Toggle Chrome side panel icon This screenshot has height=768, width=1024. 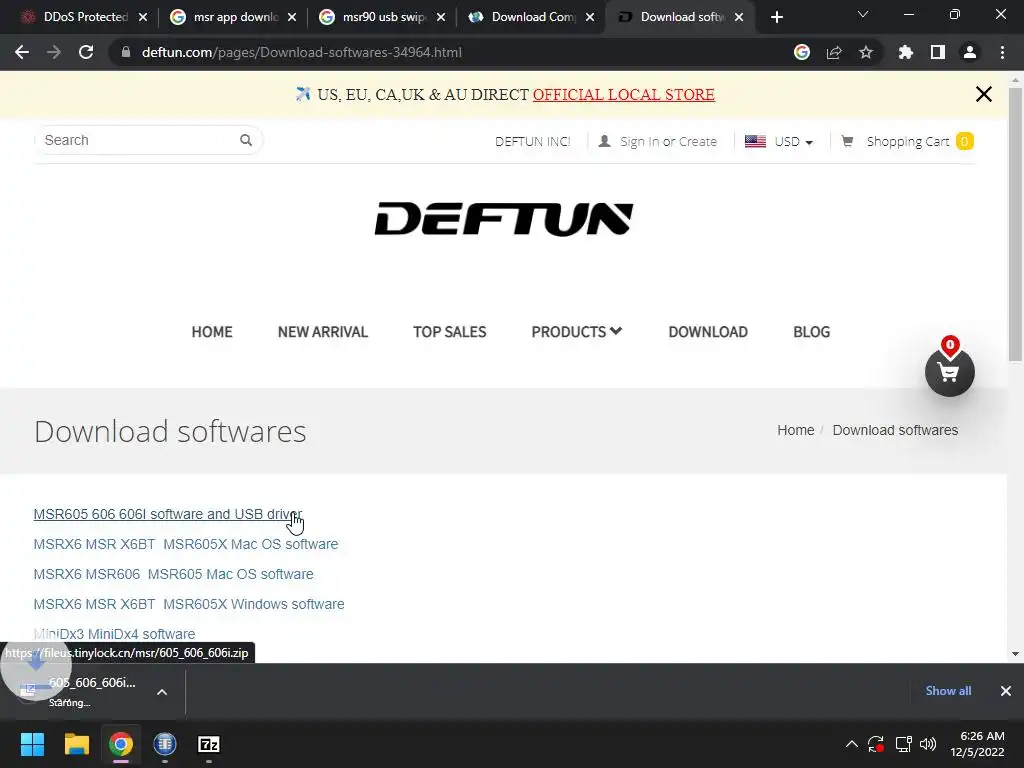click(938, 52)
